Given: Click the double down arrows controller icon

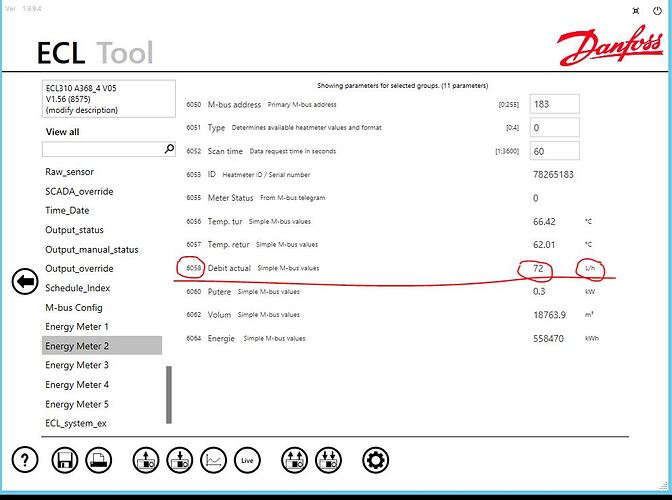Looking at the screenshot, I should (329, 460).
